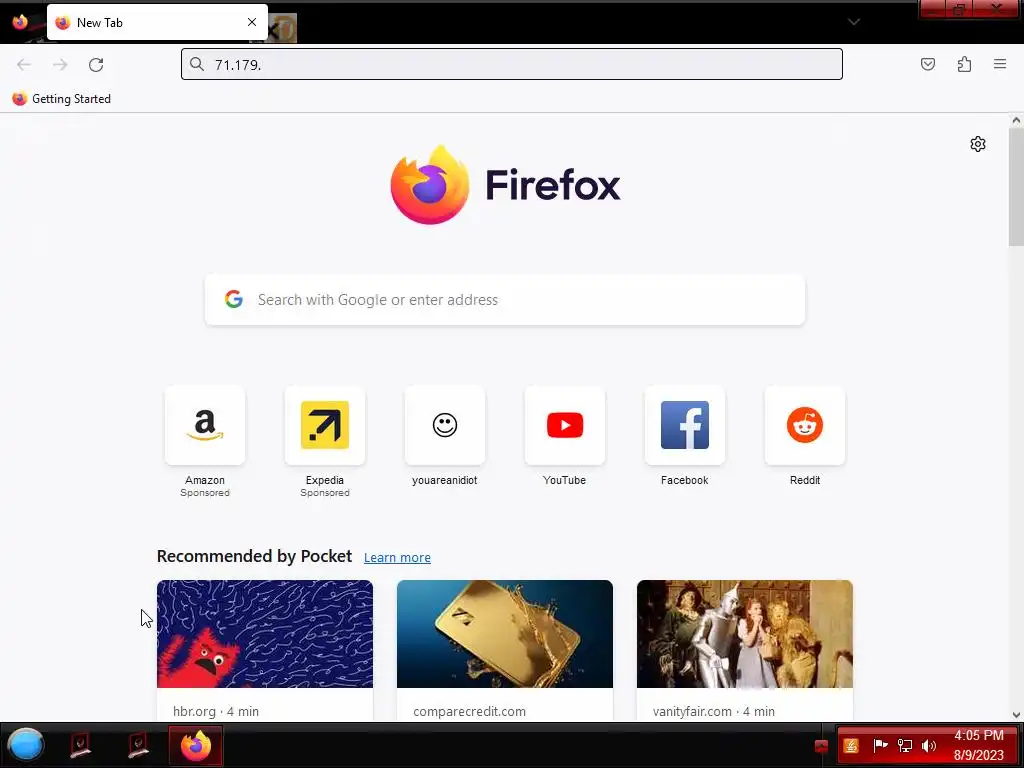Click the Java update tray icon

click(850, 745)
